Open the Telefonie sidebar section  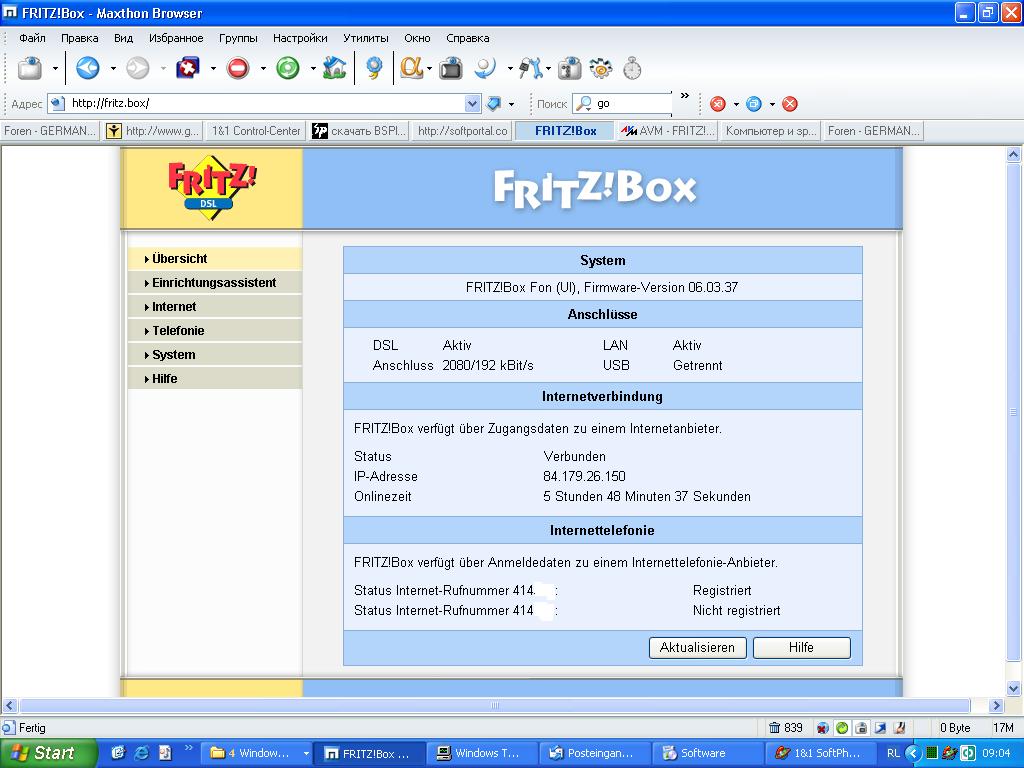tap(215, 330)
